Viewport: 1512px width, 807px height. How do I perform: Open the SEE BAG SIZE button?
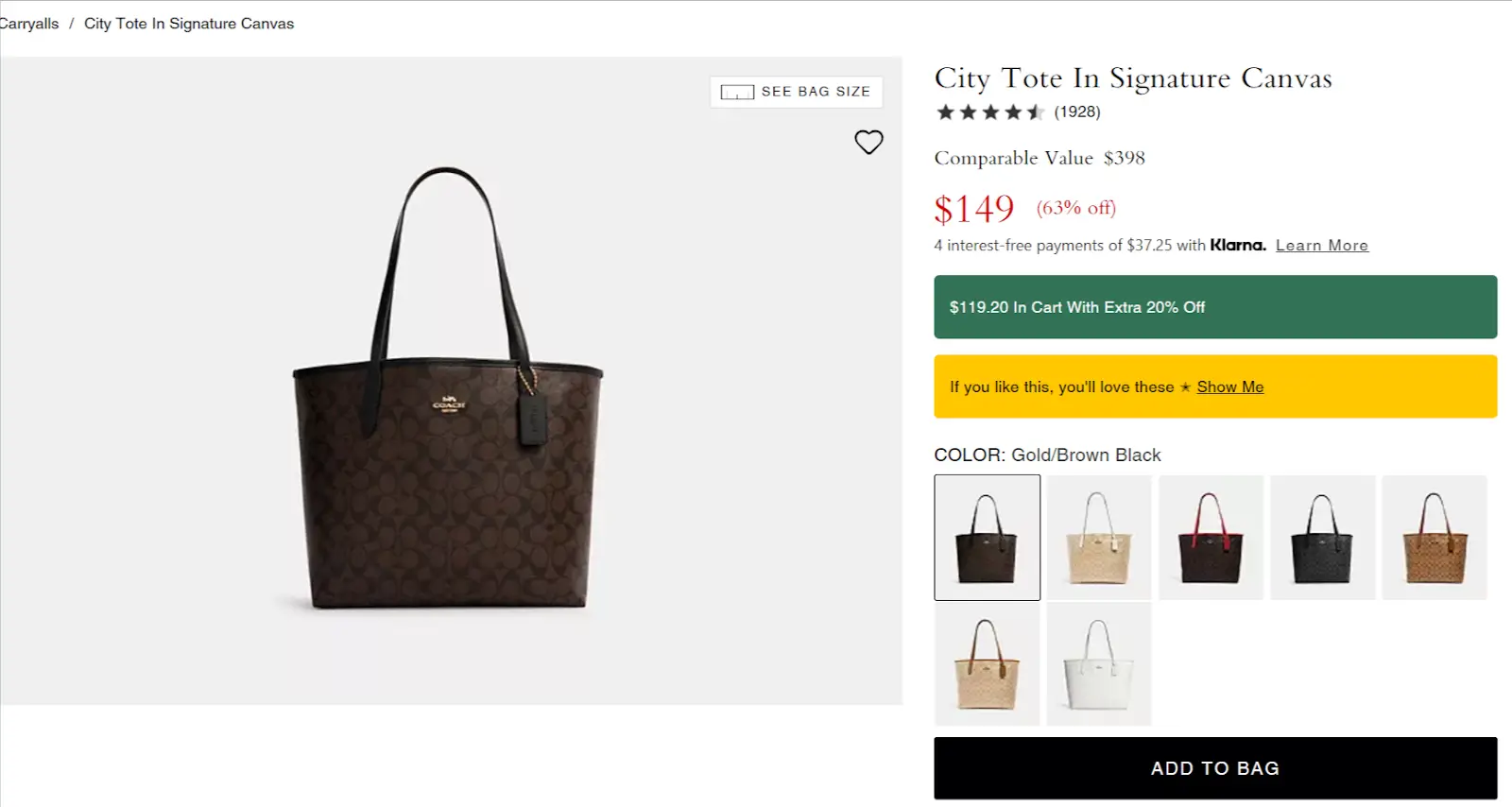(796, 92)
